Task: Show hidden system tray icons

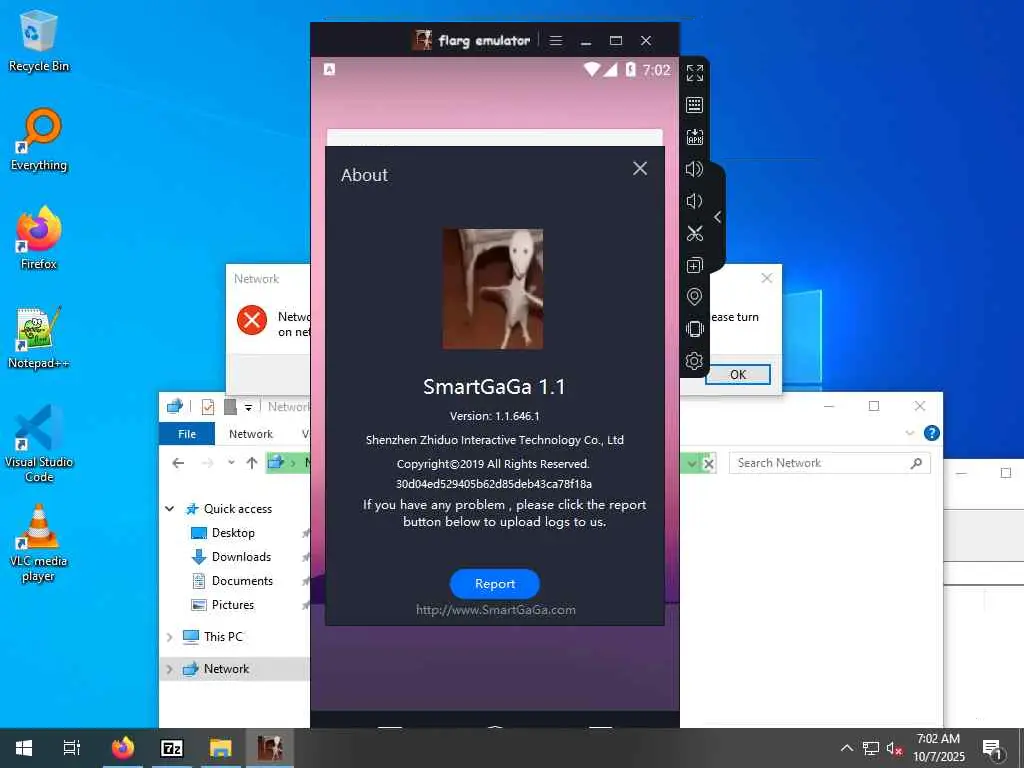Action: click(x=846, y=748)
